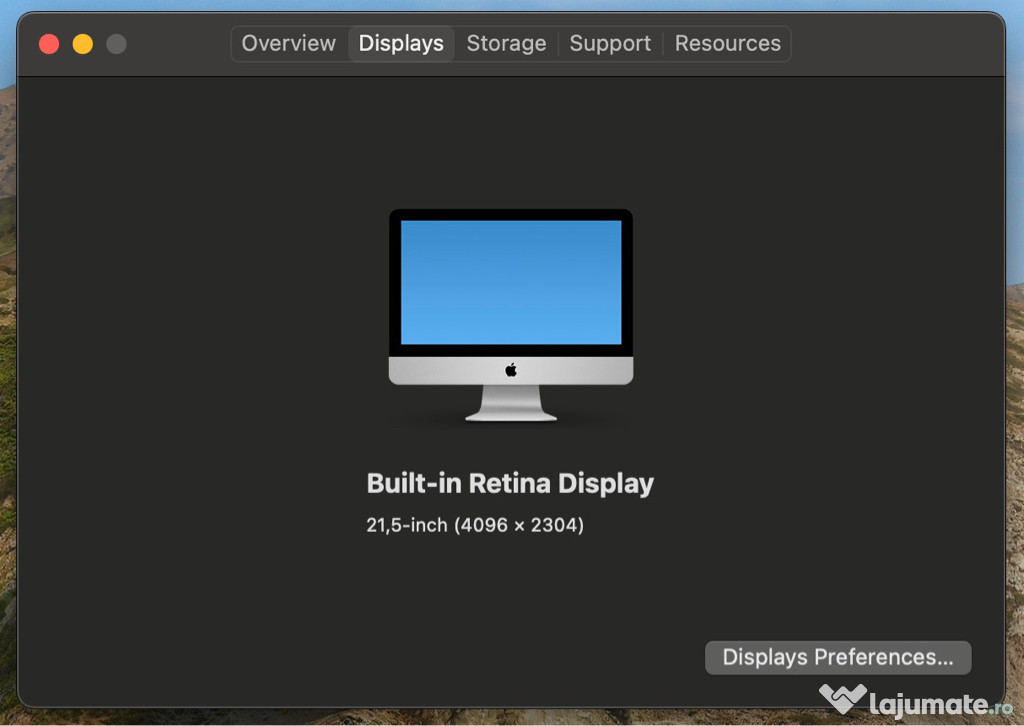
Task: Click the iMac illustration's aluminum stand
Action: [x=511, y=404]
